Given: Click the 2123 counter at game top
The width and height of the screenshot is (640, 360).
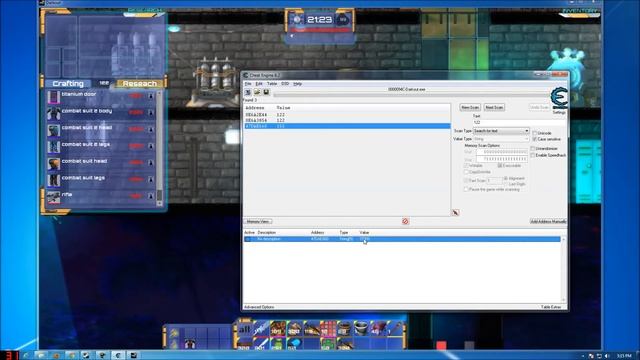Looking at the screenshot, I should coord(319,19).
